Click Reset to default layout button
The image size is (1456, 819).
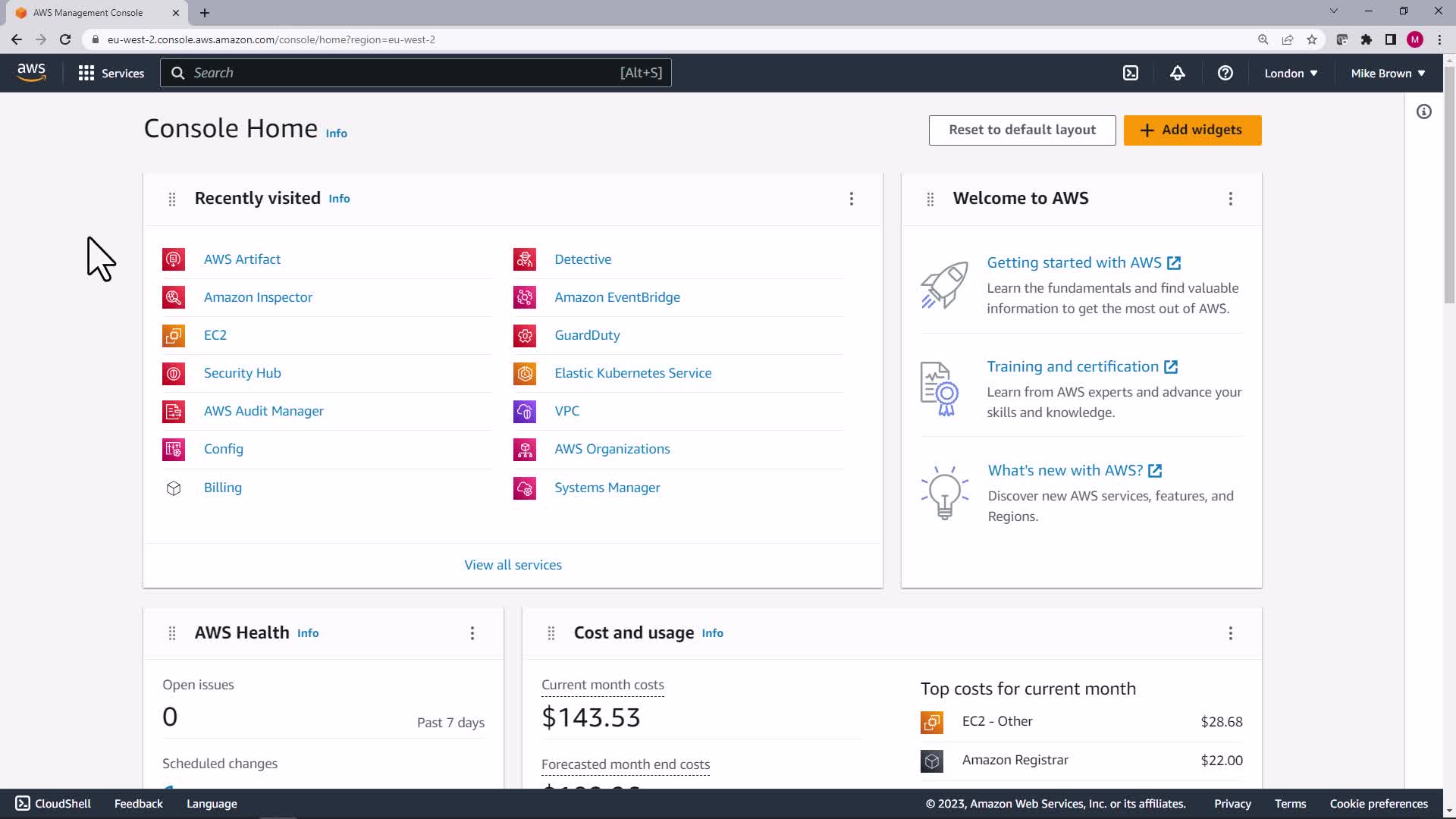tap(1021, 130)
